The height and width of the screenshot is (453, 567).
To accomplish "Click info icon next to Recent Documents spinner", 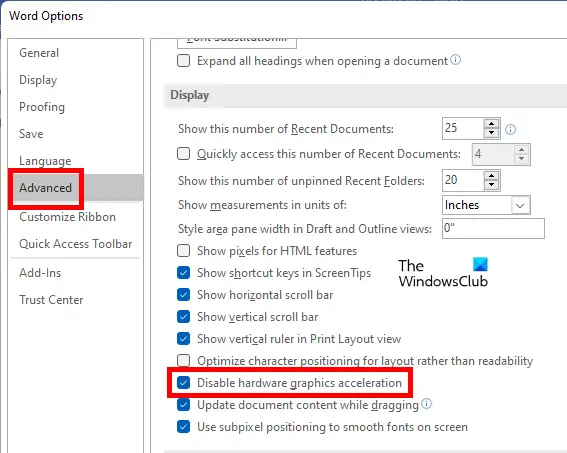I will [510, 129].
